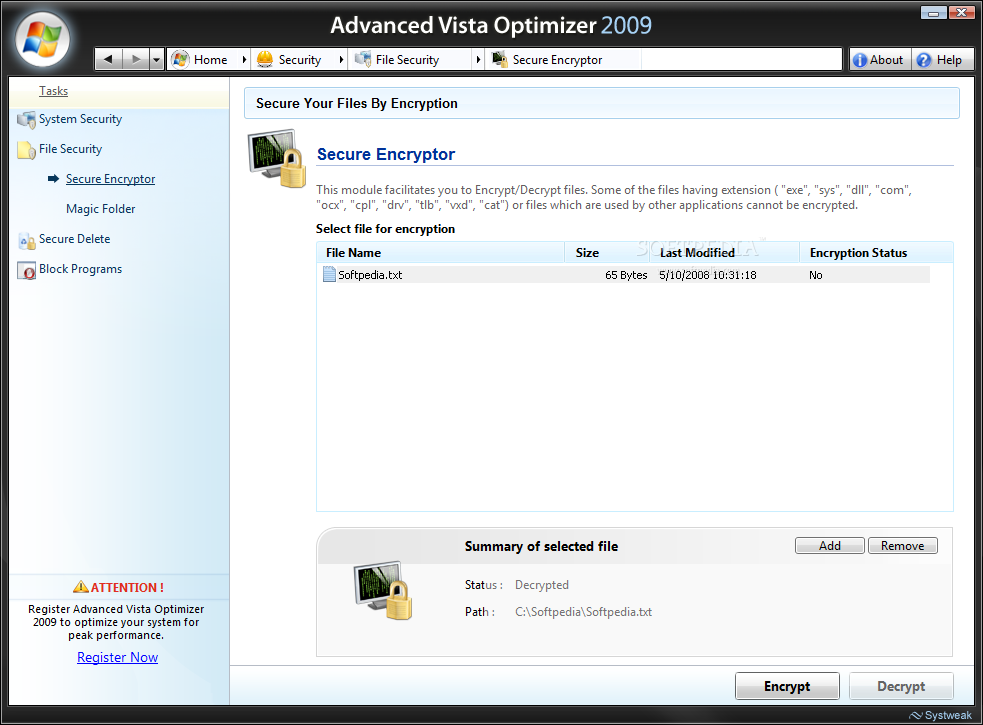This screenshot has width=983, height=725.
Task: Click the ATTENTION warning triangle icon
Action: (81, 587)
